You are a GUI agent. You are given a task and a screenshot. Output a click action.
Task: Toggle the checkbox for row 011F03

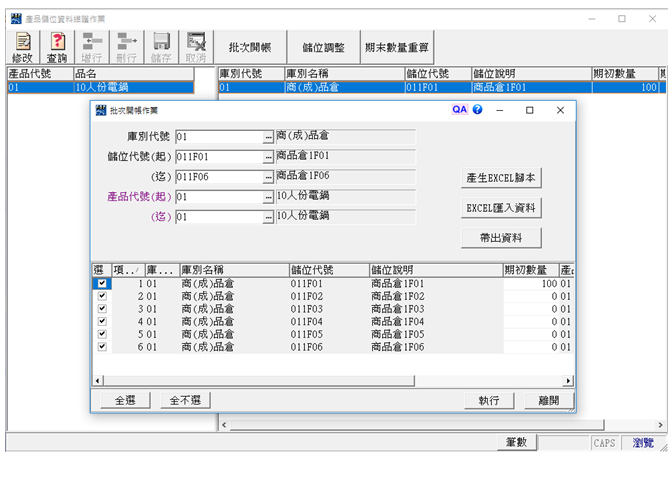(101, 309)
